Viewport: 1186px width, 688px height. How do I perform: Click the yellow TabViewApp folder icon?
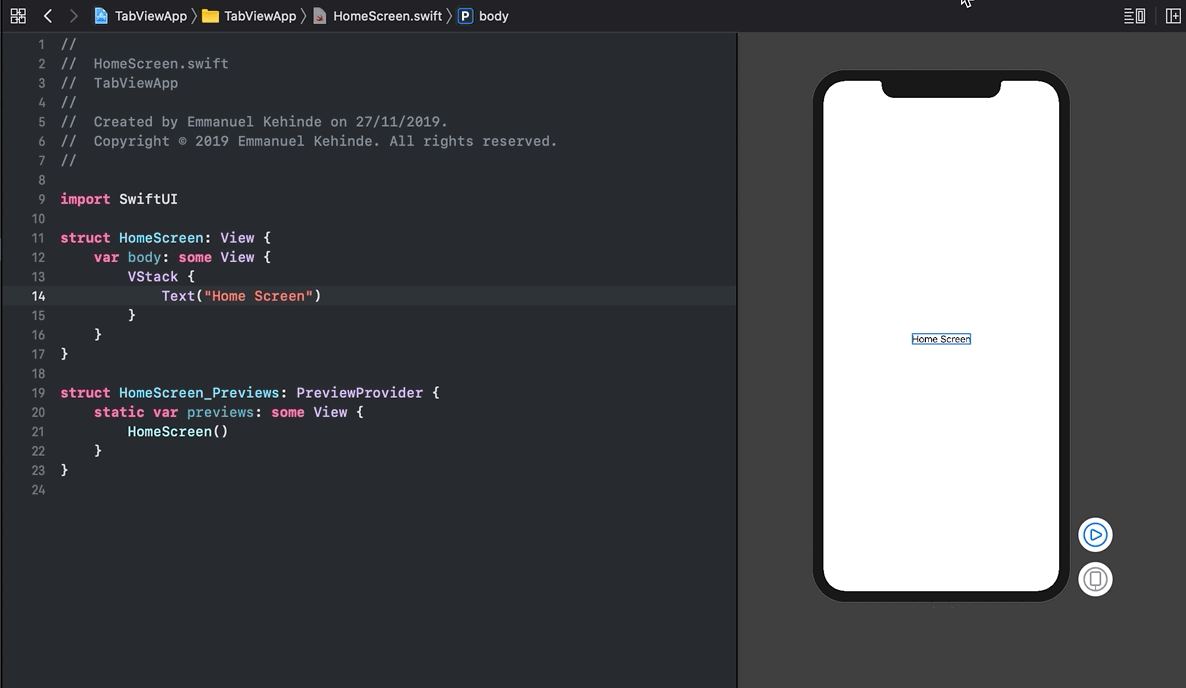pyautogui.click(x=210, y=16)
